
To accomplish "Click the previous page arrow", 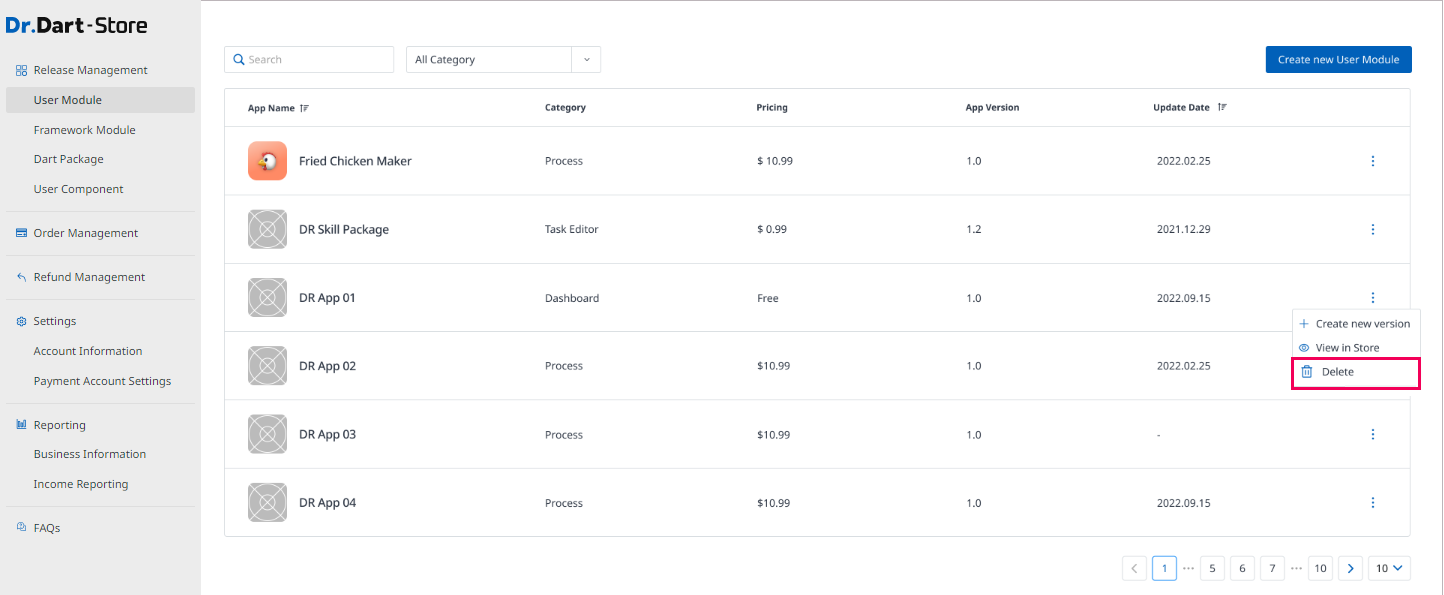I will point(1134,568).
